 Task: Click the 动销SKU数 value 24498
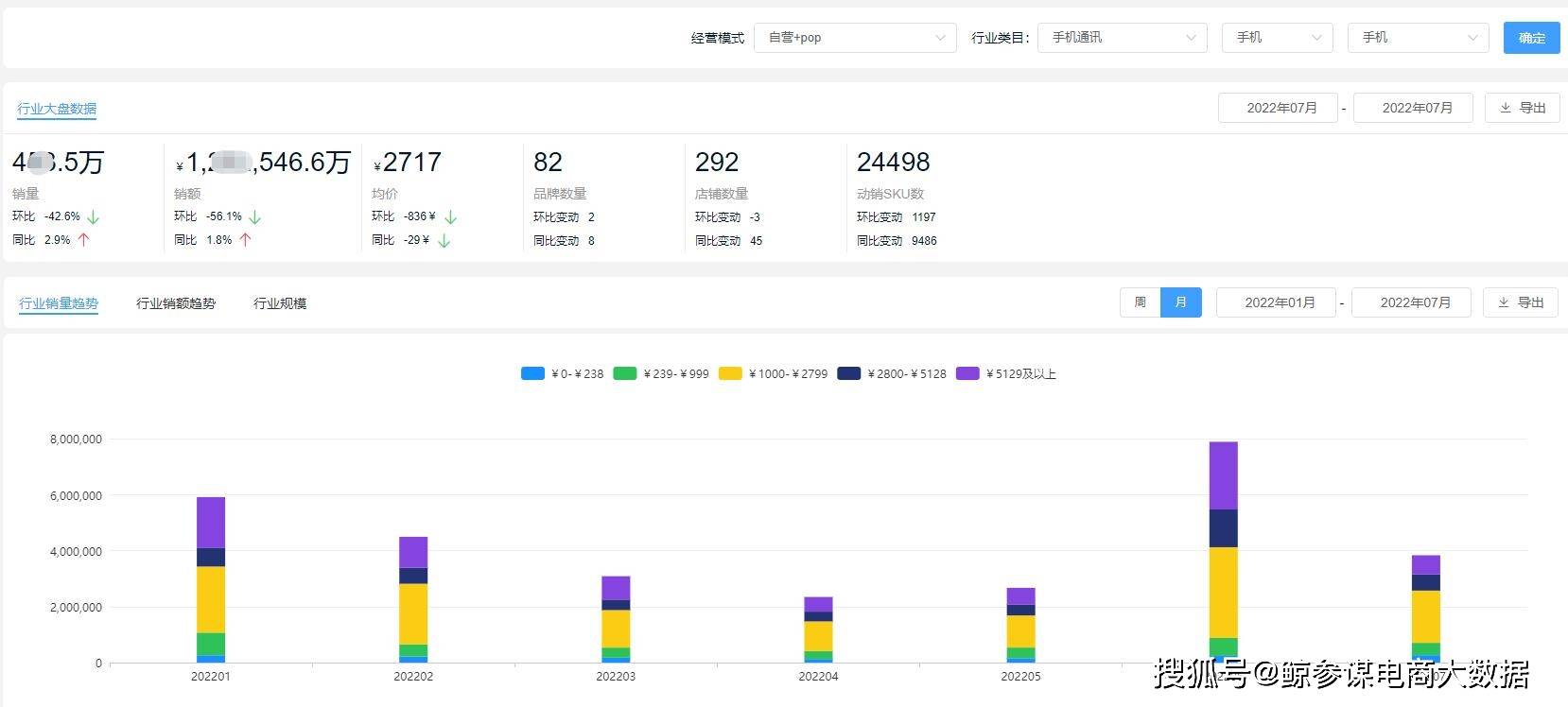click(893, 163)
